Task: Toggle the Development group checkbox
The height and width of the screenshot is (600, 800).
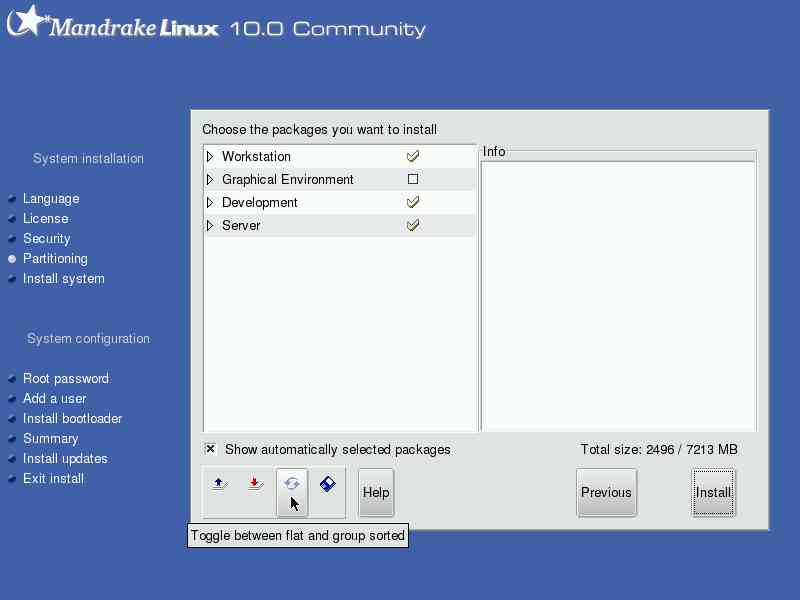Action: [413, 202]
